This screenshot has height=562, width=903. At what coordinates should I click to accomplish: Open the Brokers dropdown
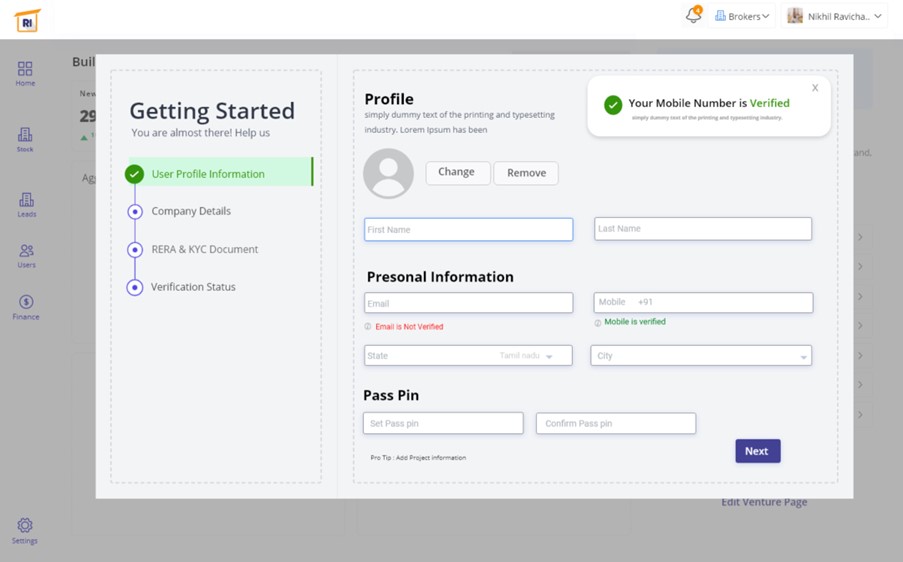pos(743,16)
